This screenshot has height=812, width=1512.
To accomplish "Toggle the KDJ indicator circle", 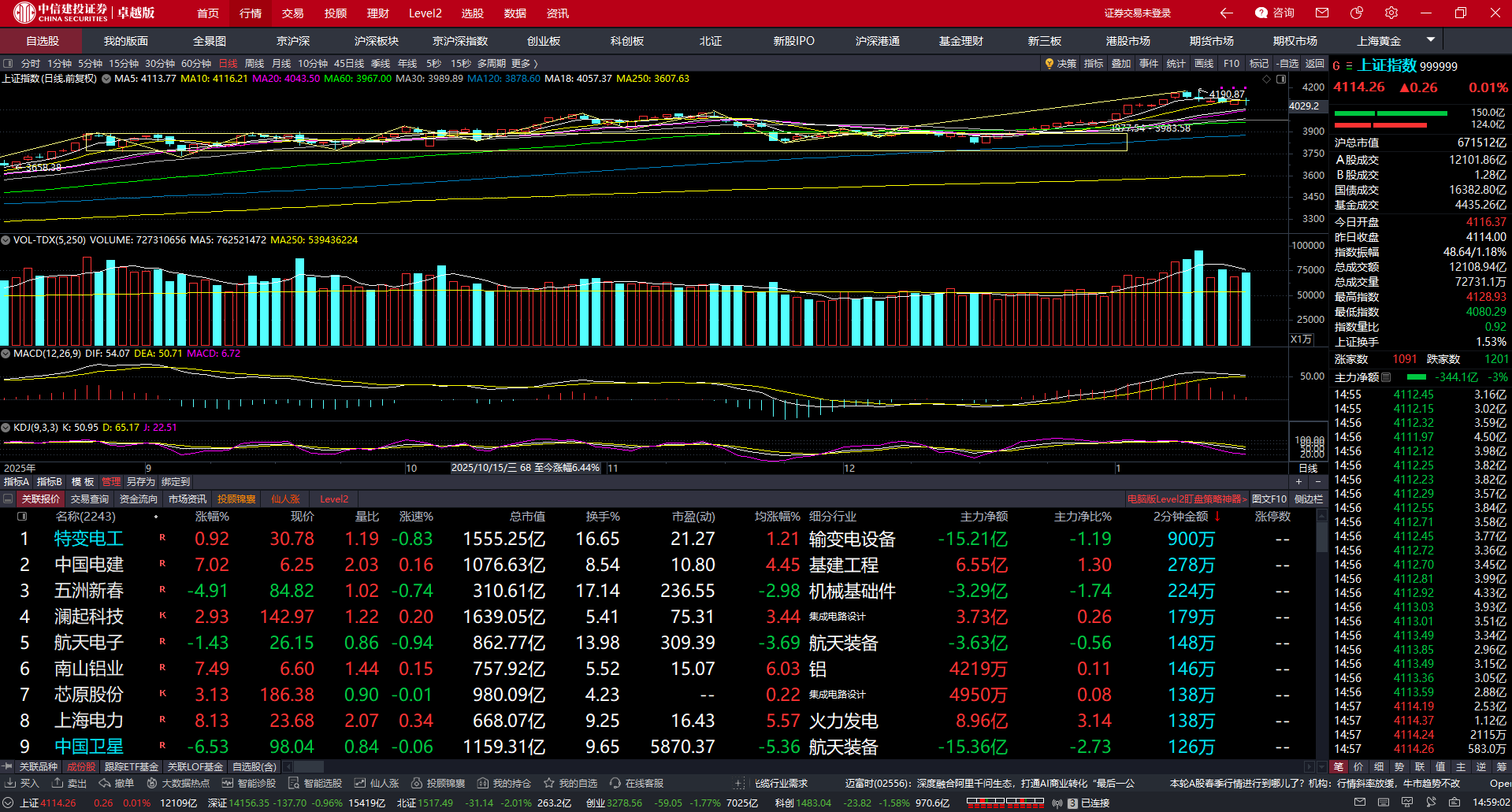I will 6,428.
